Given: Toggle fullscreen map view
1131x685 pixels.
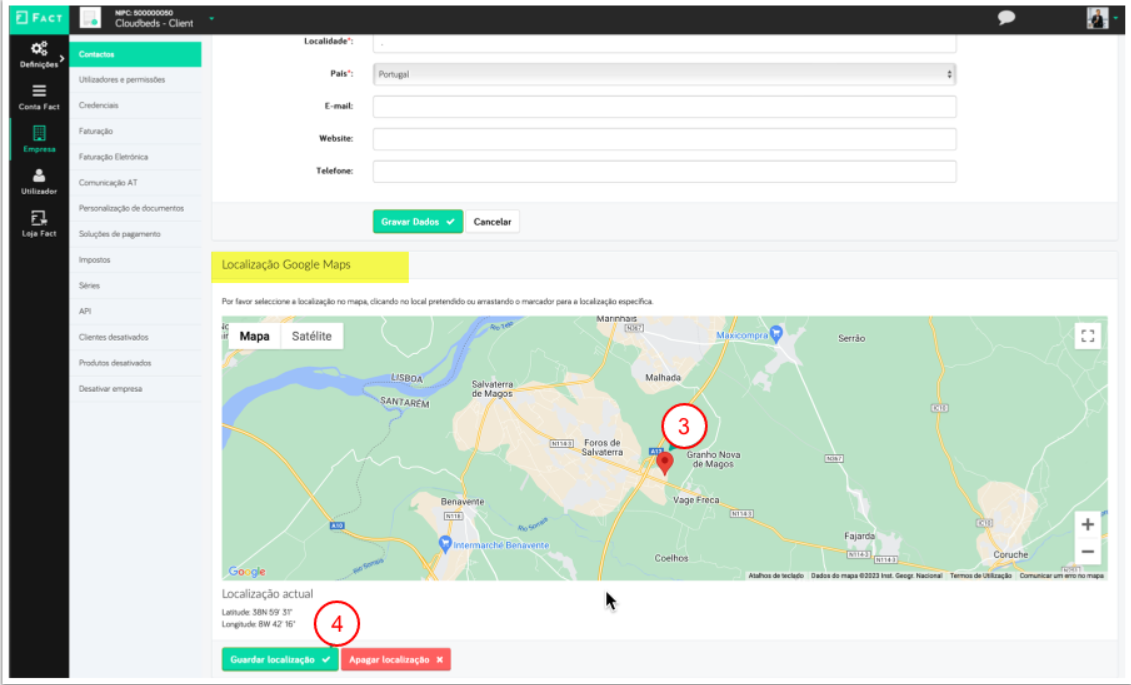Looking at the screenshot, I should click(x=1088, y=336).
